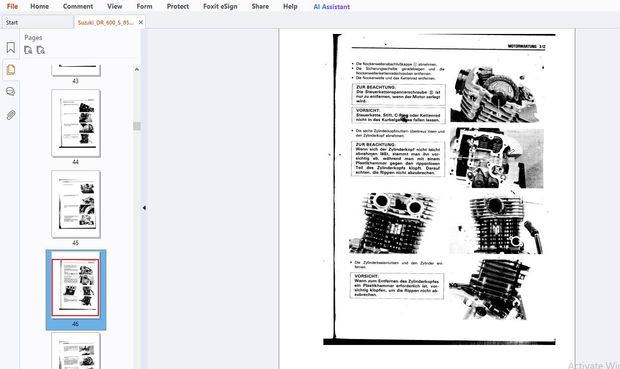Viewport: 620px width, 369px height.
Task: Open the Bookmarks panel icon
Action: click(11, 47)
